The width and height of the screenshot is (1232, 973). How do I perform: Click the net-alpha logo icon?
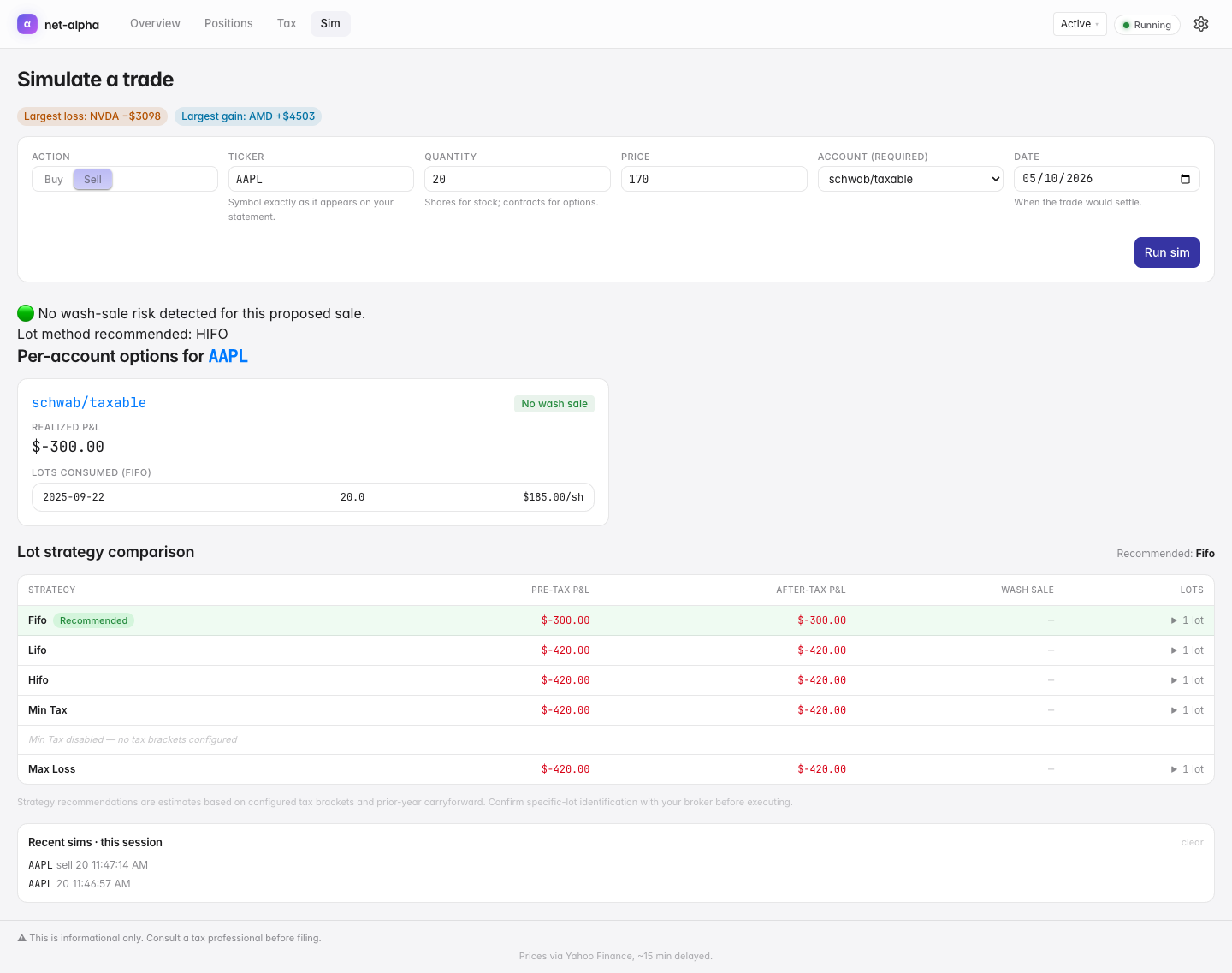(27, 24)
